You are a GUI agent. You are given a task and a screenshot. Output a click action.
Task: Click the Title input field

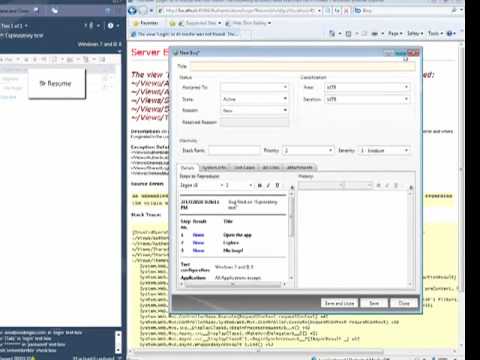(x=303, y=66)
